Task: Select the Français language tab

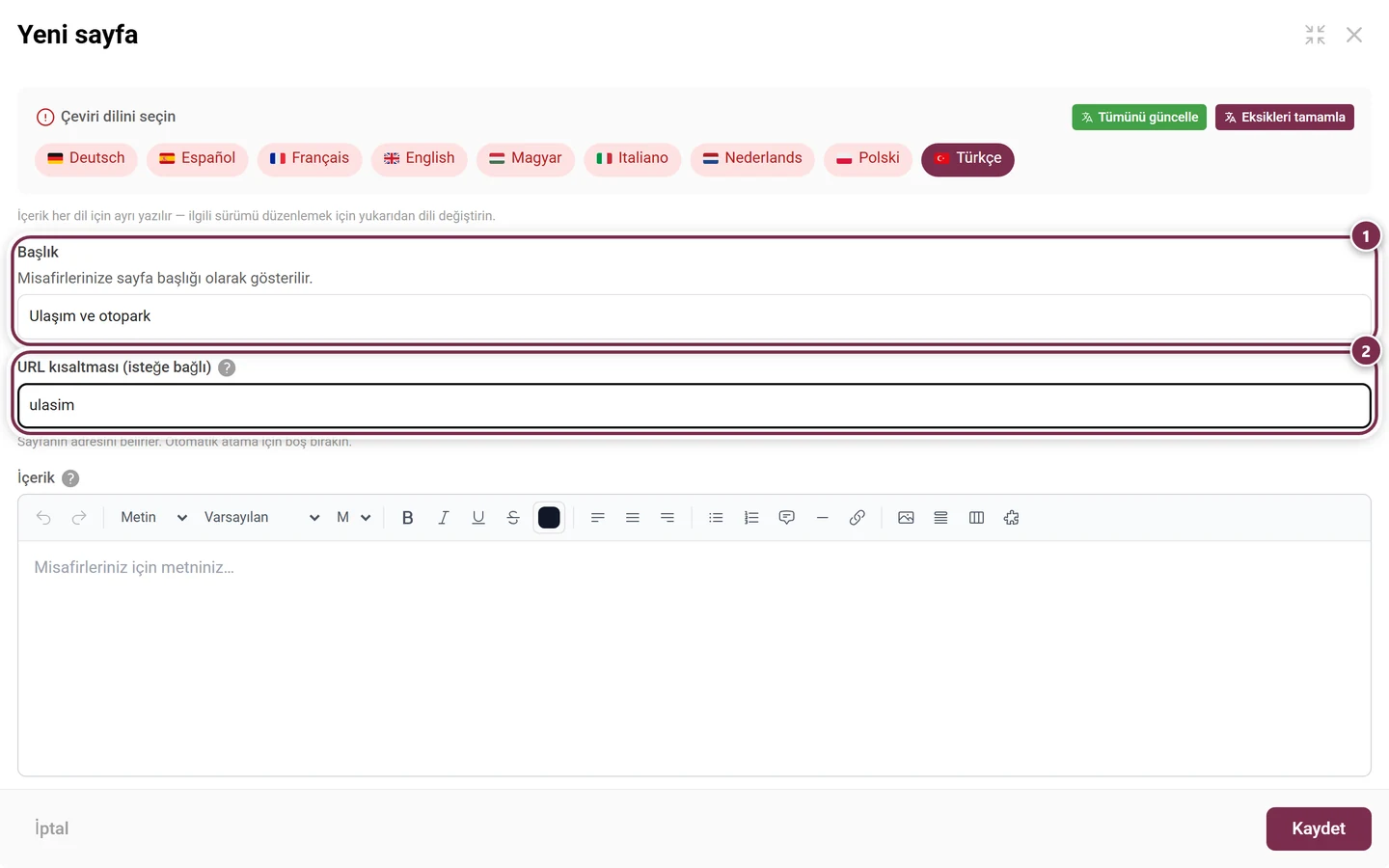Action: pos(310,158)
